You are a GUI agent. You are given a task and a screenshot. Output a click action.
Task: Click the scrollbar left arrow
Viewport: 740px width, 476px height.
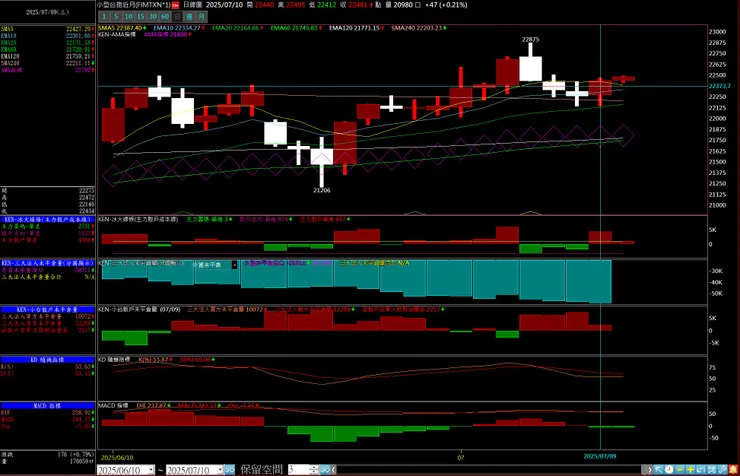pos(334,470)
